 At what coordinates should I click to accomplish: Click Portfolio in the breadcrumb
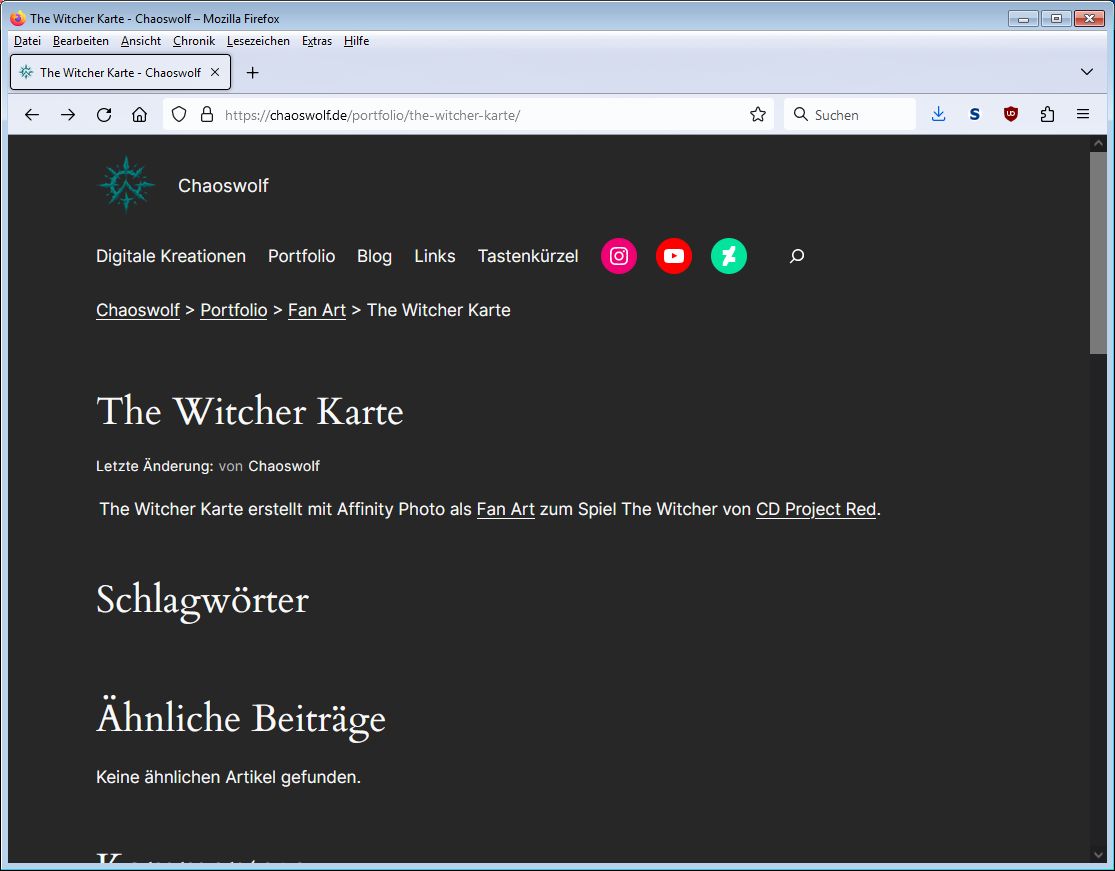pos(234,310)
